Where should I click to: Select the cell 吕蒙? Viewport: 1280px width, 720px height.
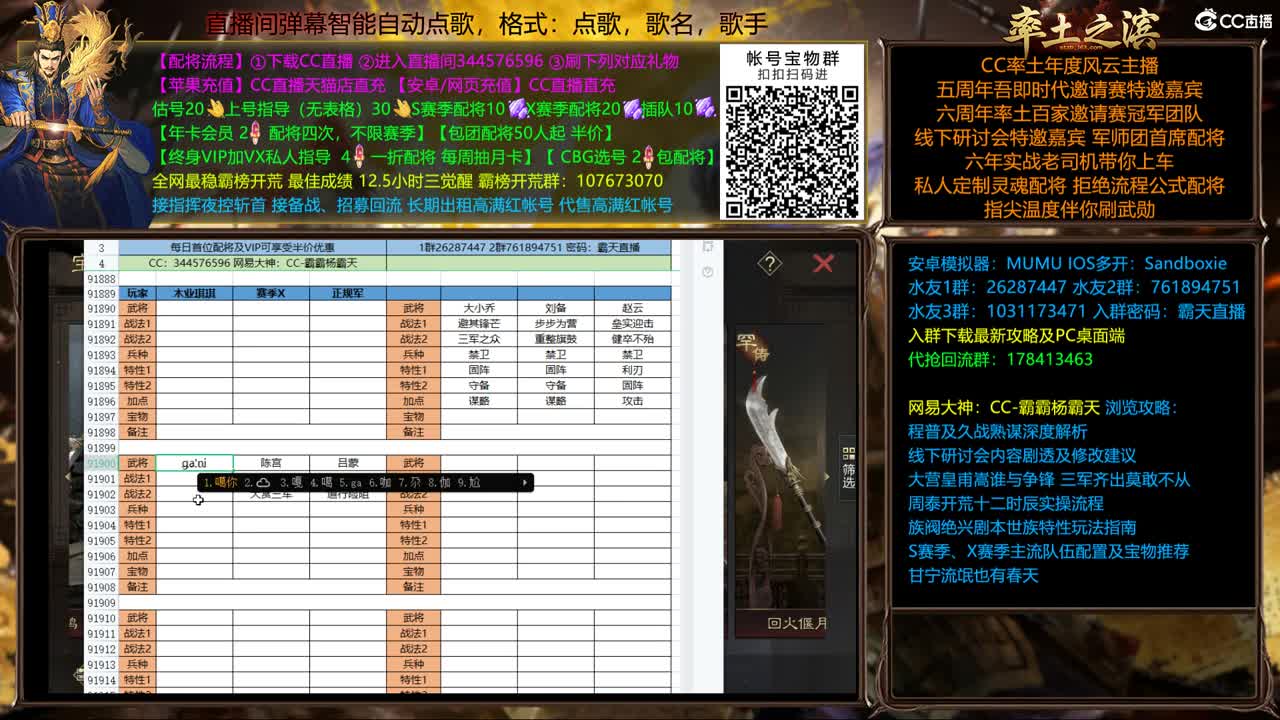pos(347,463)
